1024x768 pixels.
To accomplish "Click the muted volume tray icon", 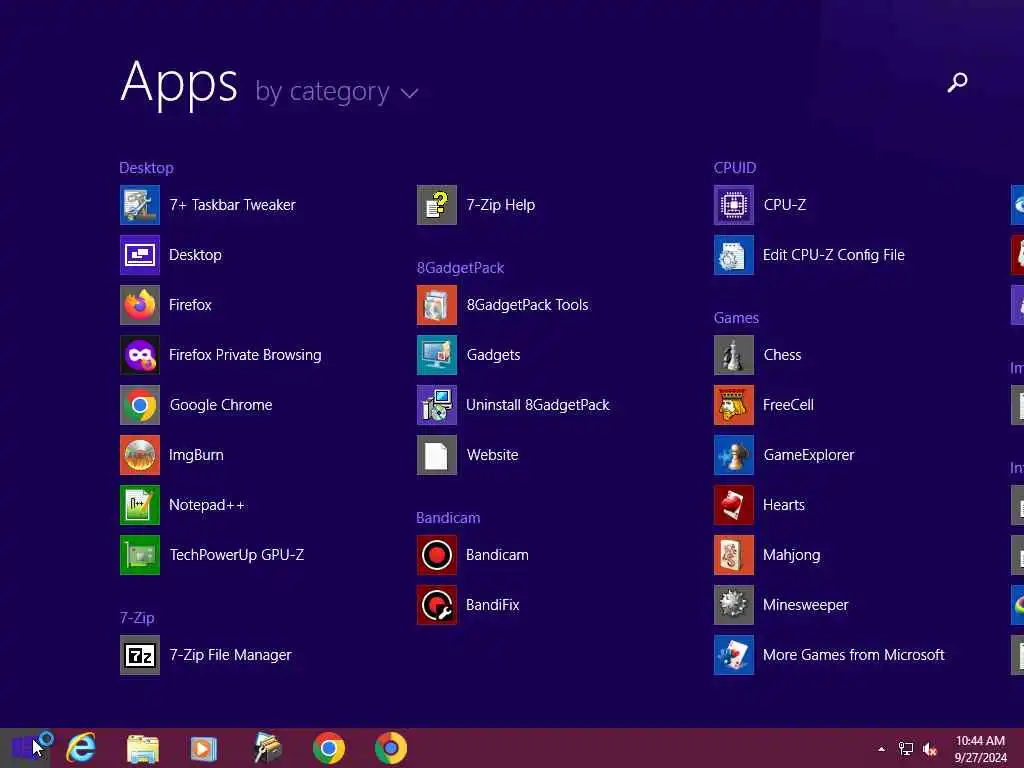I will tap(930, 749).
